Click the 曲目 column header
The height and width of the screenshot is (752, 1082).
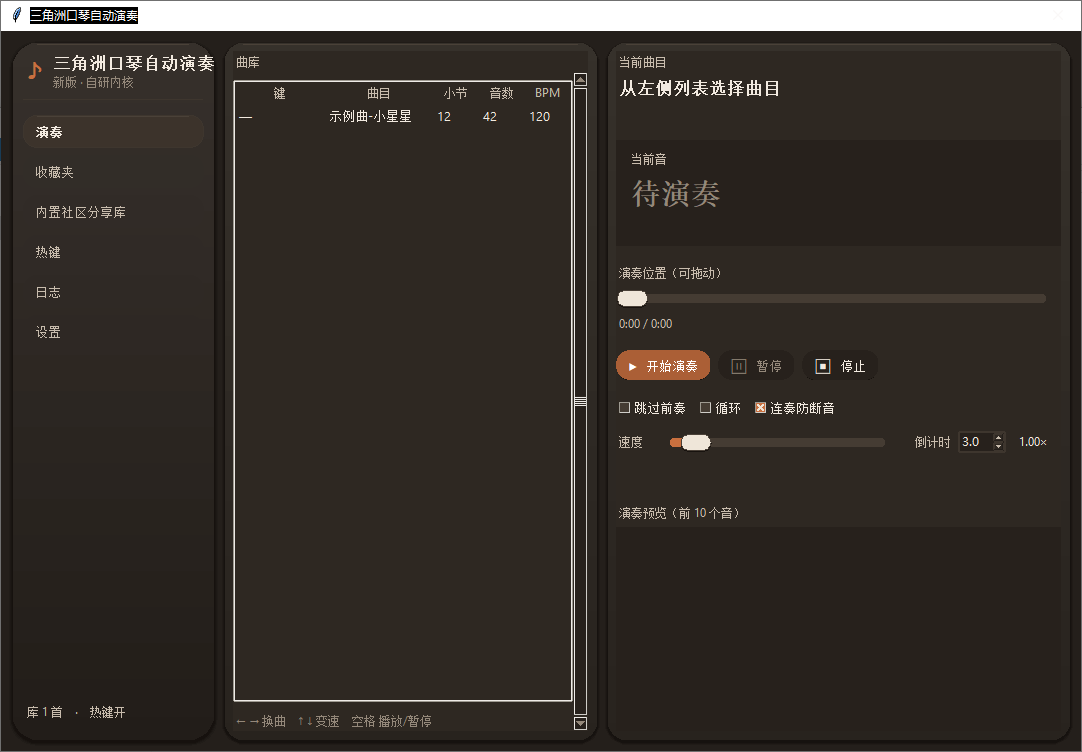point(378,93)
